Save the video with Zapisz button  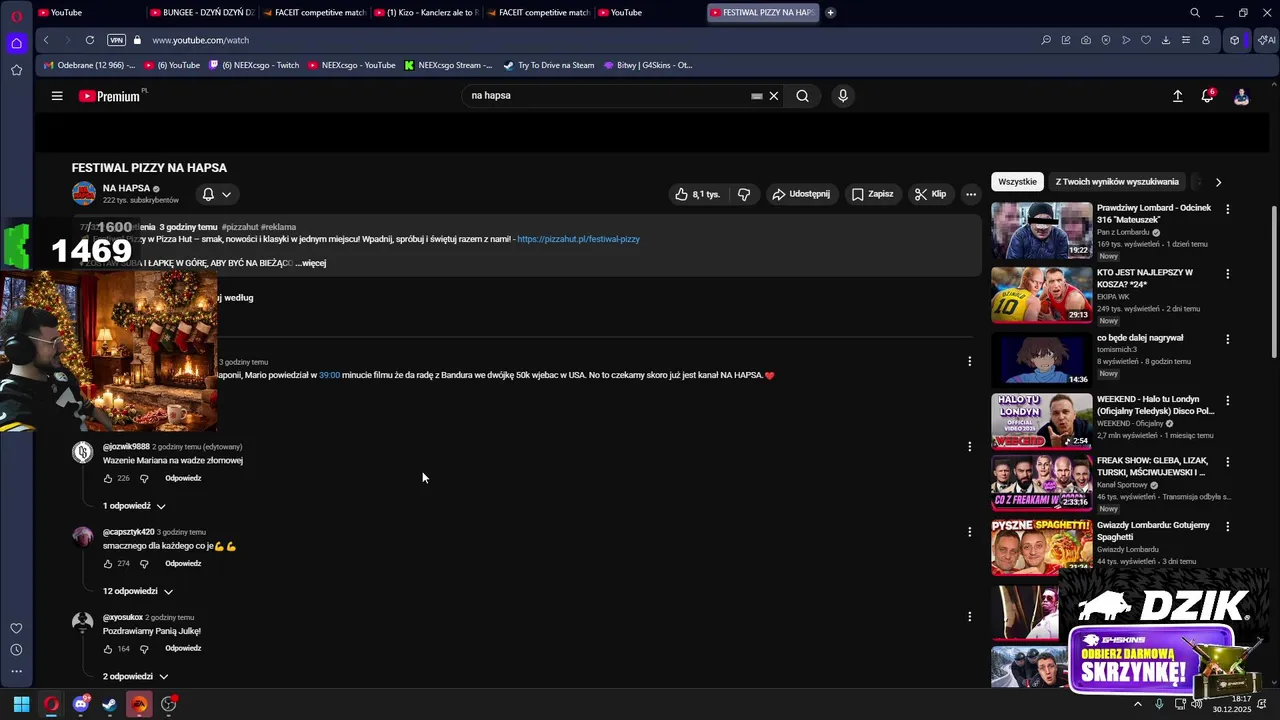tap(873, 194)
